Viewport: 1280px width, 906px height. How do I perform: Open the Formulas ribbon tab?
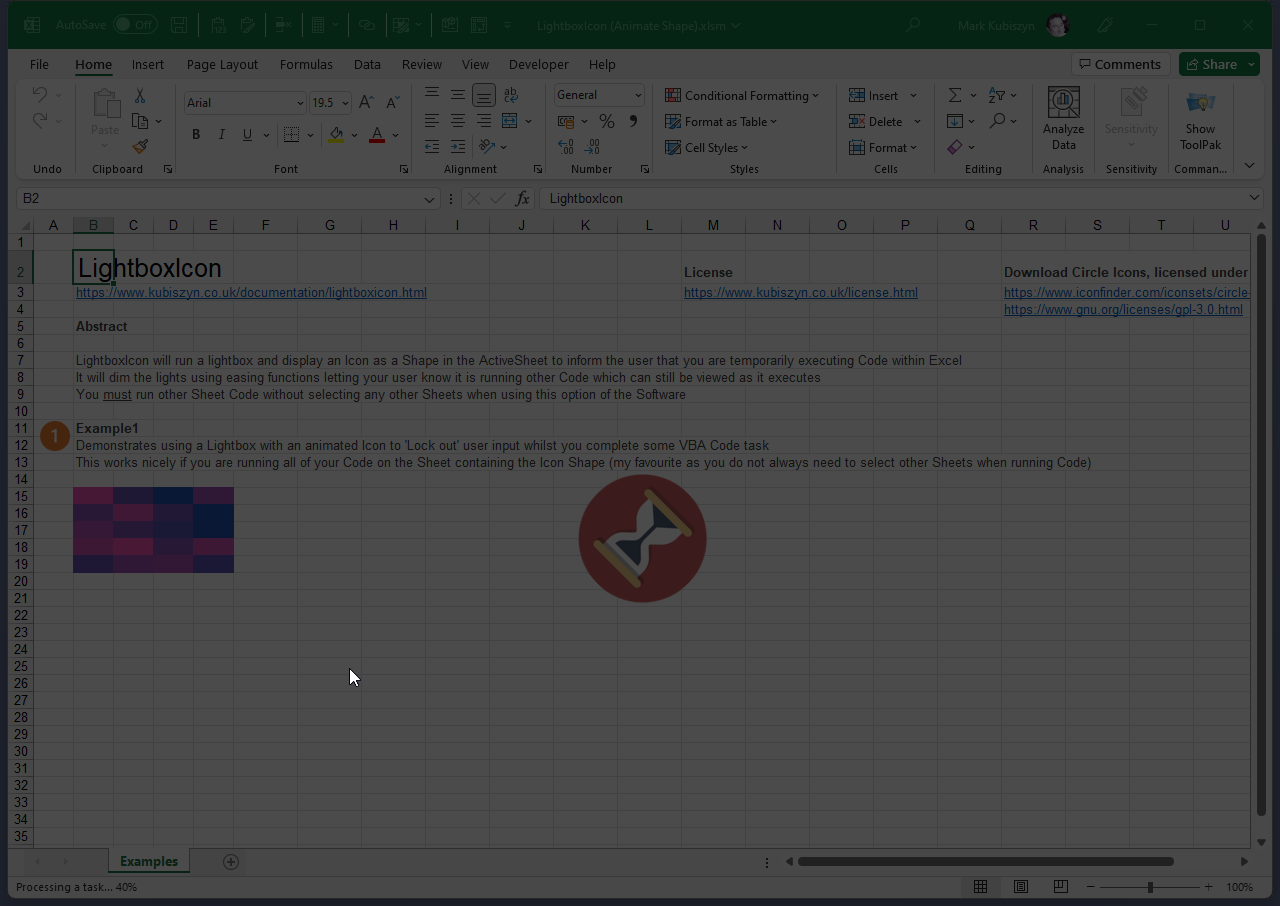click(306, 64)
